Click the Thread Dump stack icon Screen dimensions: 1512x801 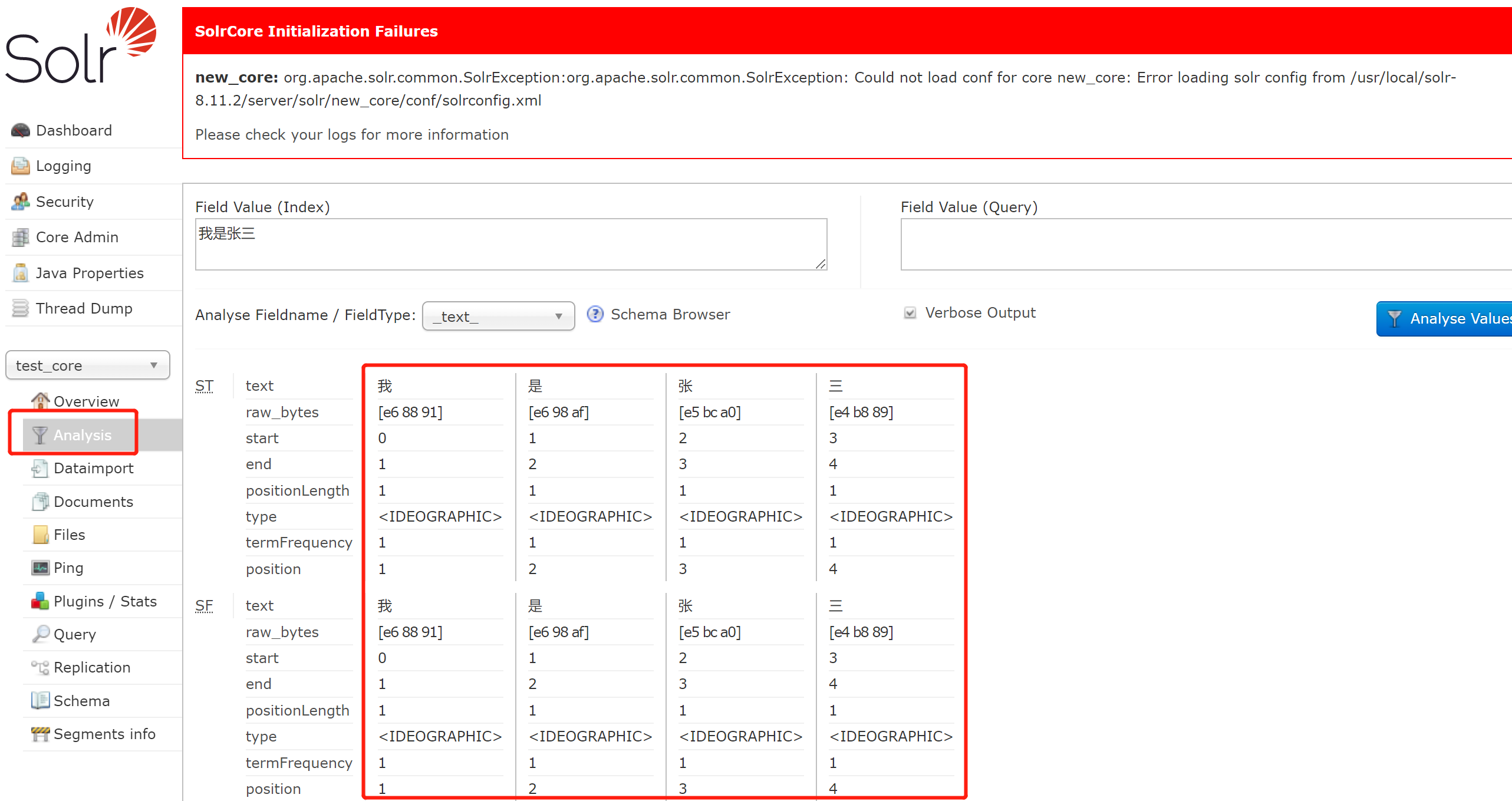click(20, 308)
